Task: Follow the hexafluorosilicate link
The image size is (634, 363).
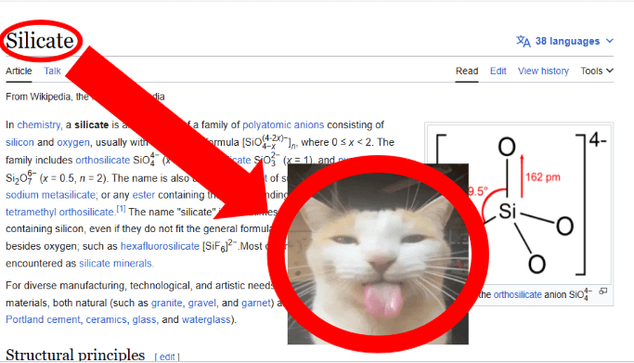Action: pos(160,246)
